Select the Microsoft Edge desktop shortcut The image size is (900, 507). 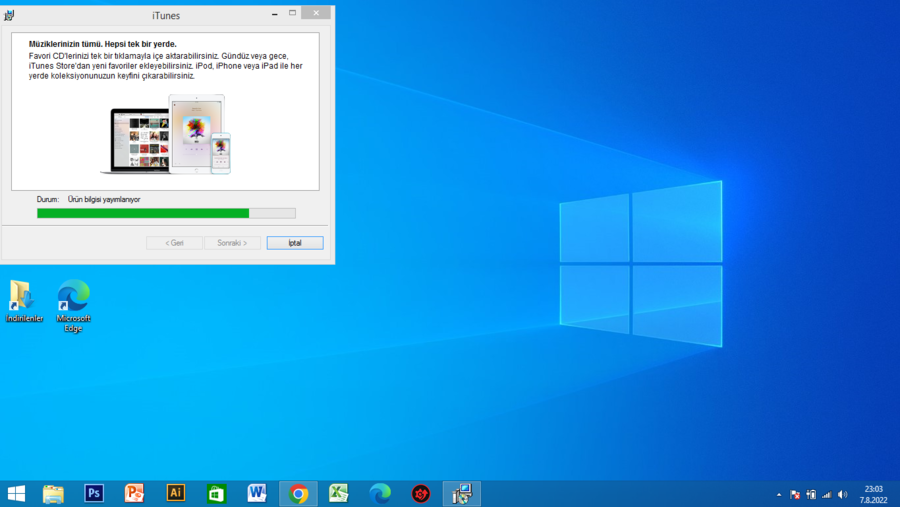tap(73, 300)
